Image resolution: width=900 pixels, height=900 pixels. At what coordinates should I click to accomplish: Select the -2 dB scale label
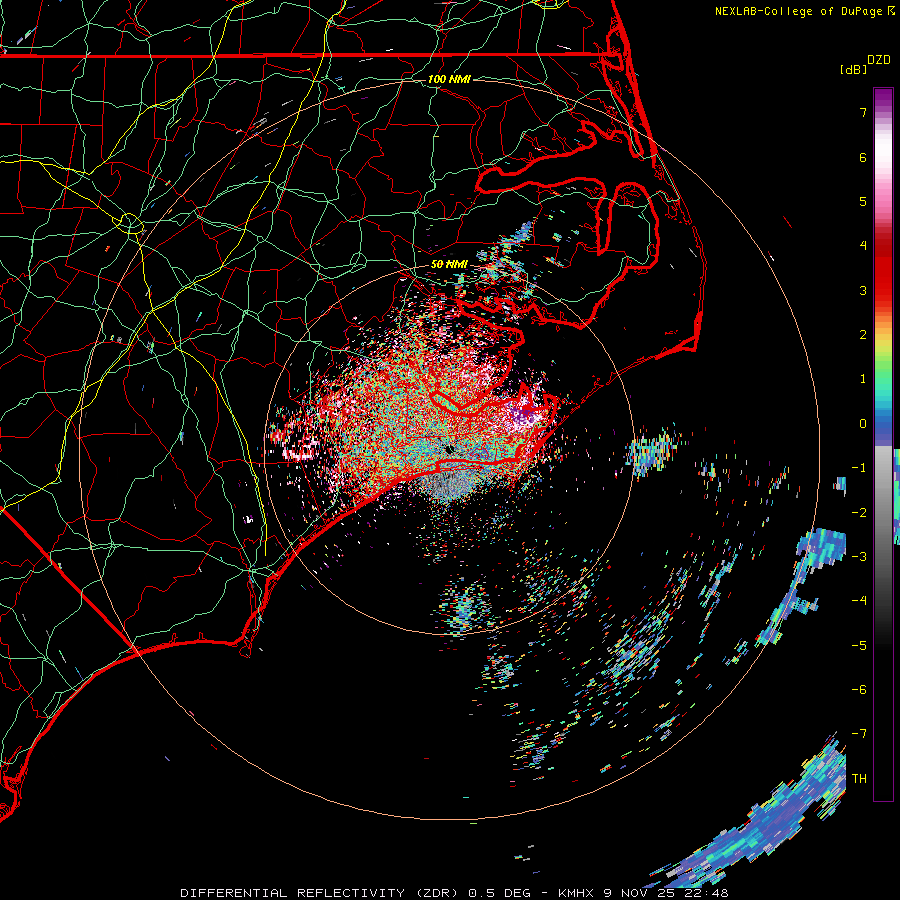859,512
